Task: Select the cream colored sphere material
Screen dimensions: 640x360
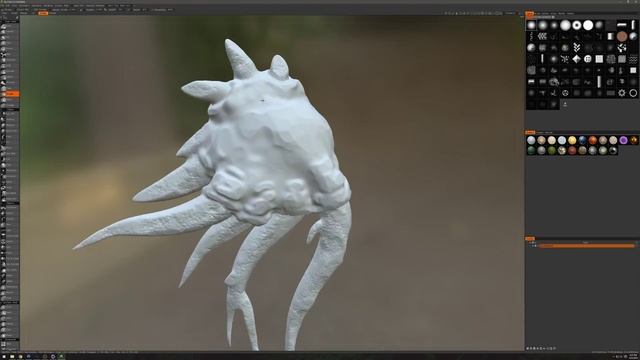Action: point(551,140)
